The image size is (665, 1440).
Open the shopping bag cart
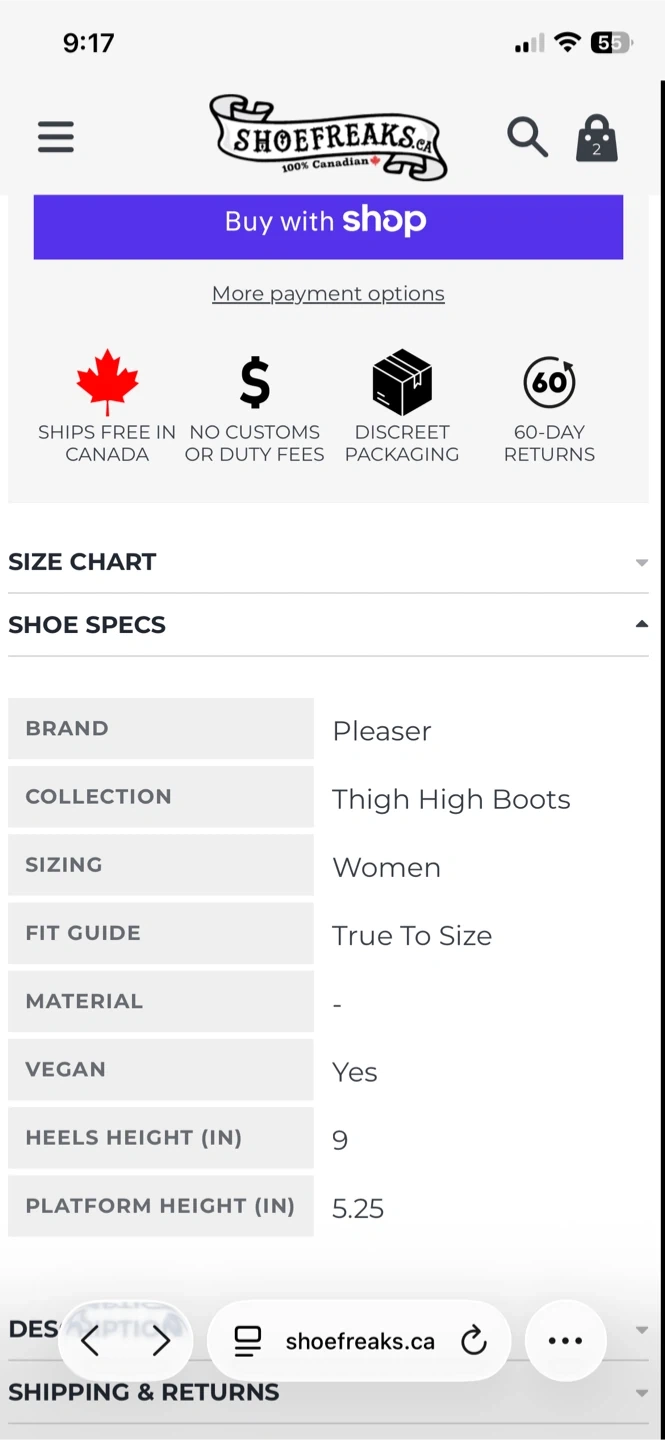click(597, 138)
